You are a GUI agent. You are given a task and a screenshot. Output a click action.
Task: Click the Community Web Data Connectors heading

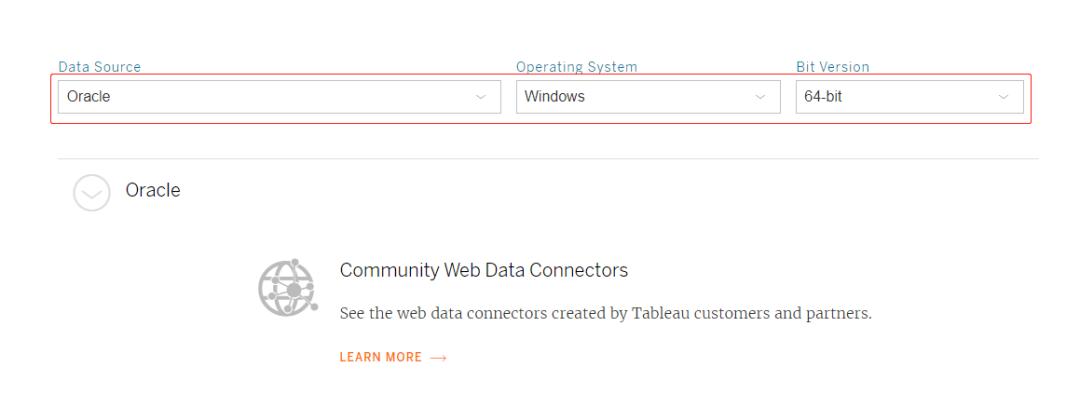pyautogui.click(x=484, y=270)
